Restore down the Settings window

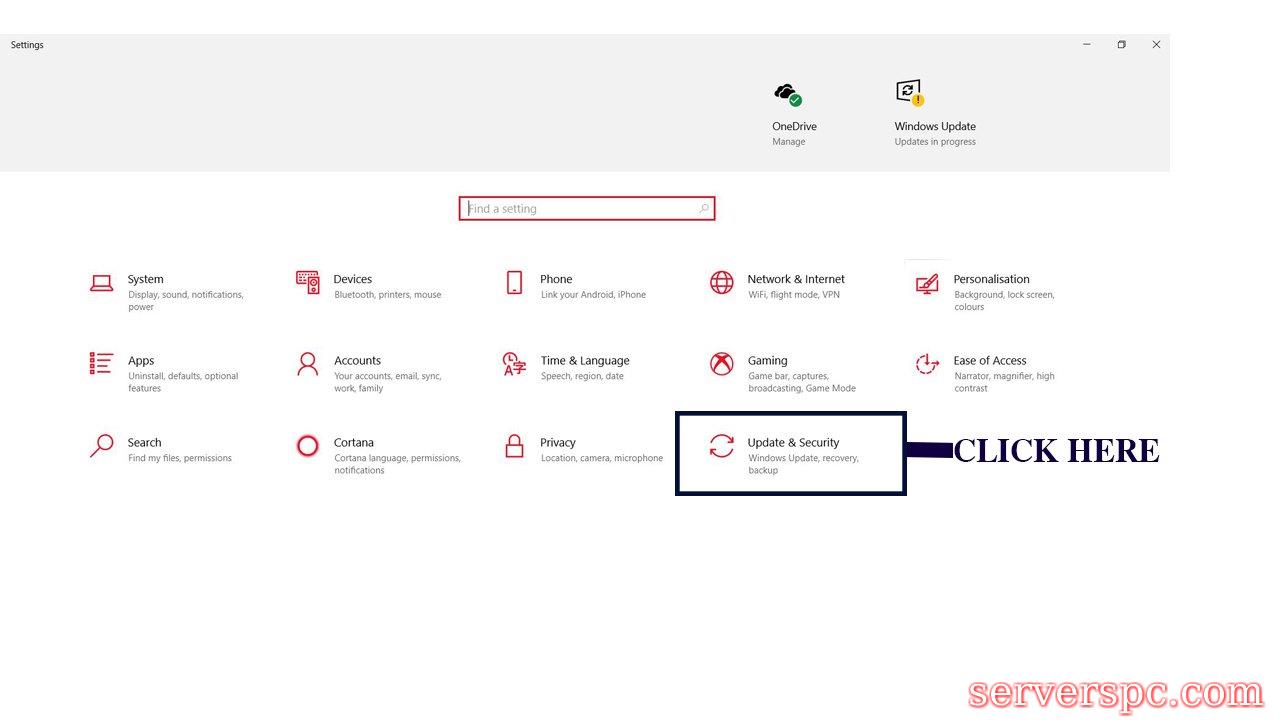(1121, 45)
